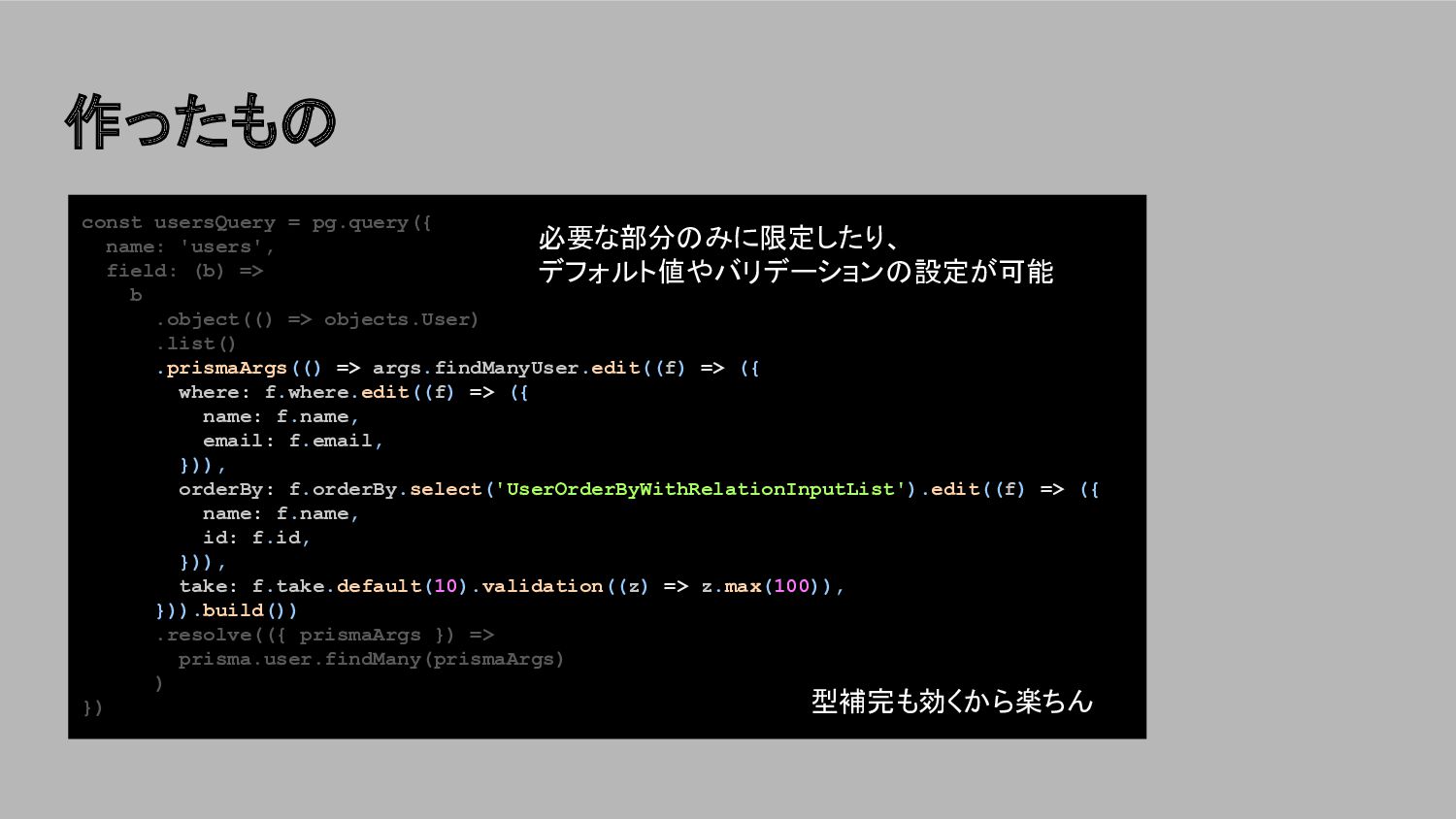This screenshot has width=1456, height=819.
Task: Click the line 'id: f.id,'
Action: coord(257,538)
